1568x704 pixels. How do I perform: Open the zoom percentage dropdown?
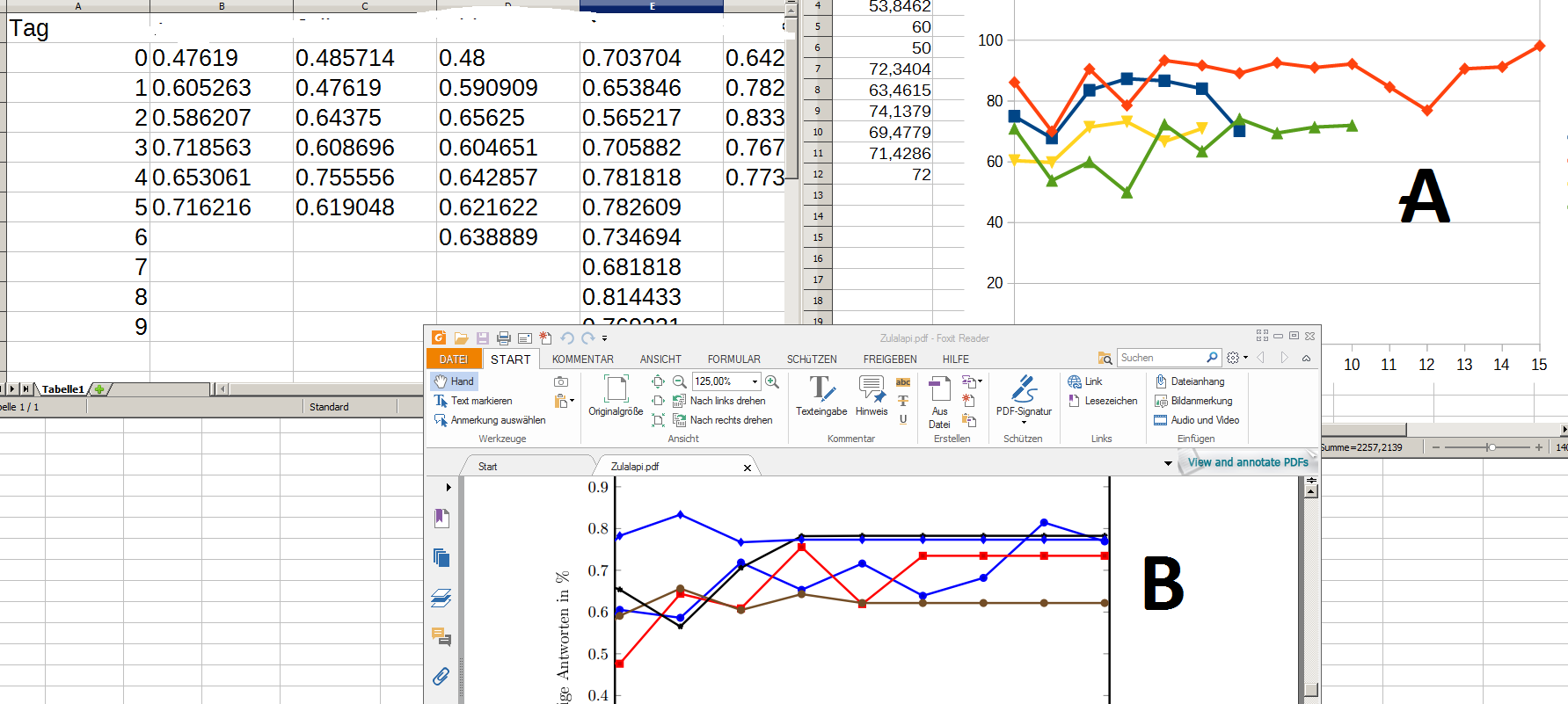point(755,381)
